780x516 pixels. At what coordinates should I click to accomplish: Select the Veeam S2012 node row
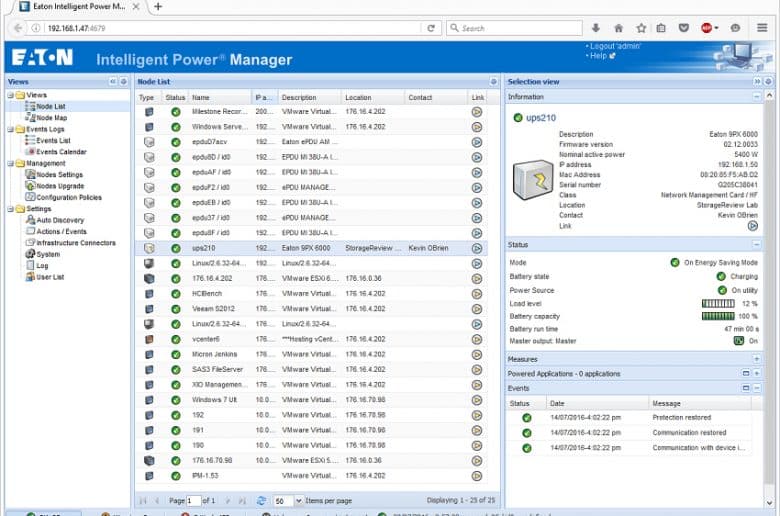311,309
